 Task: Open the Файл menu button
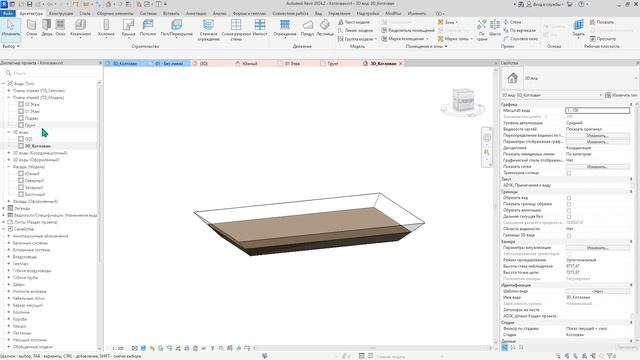(8, 13)
